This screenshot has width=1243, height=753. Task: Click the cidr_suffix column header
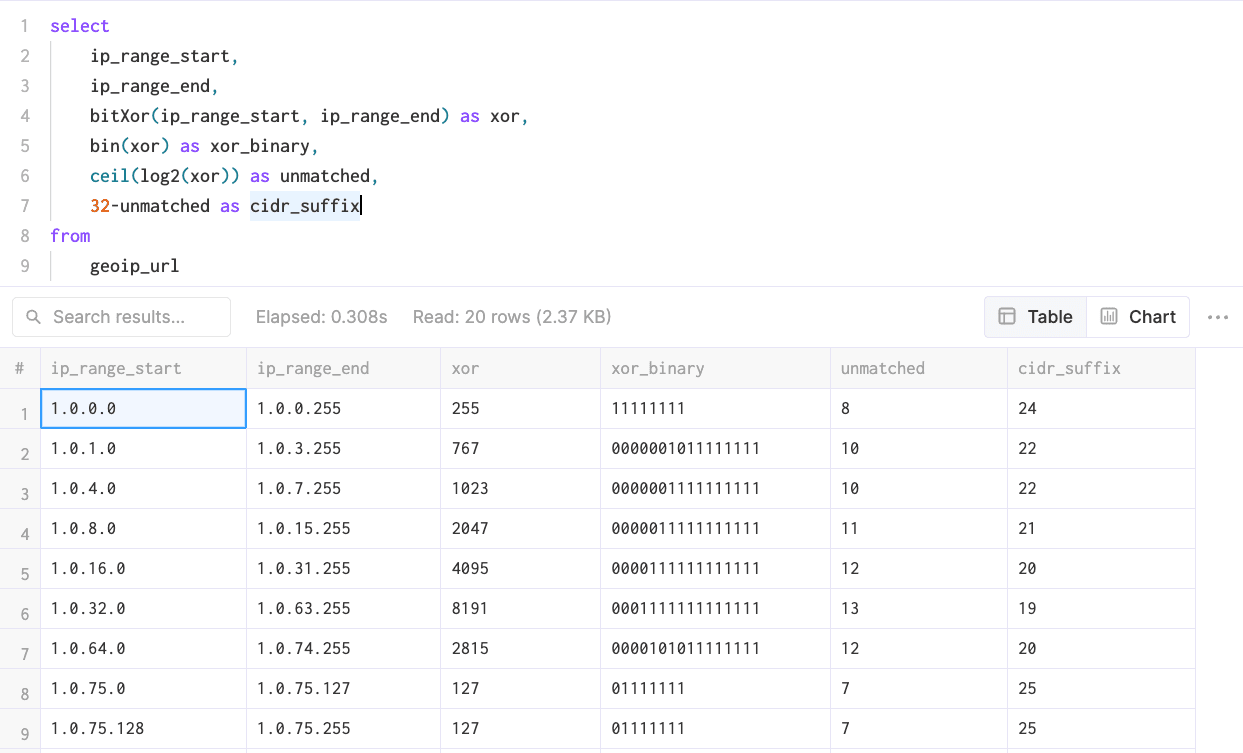click(x=1069, y=368)
